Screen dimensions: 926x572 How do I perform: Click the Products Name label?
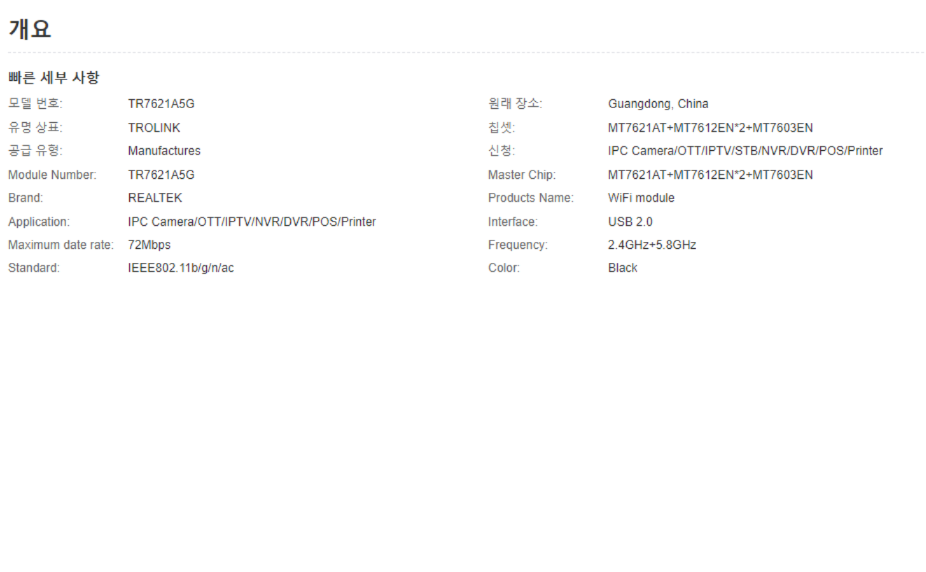[531, 198]
